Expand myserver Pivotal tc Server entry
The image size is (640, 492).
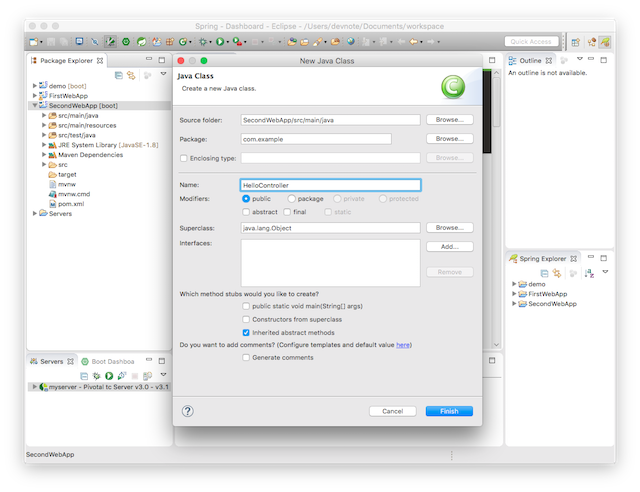(x=35, y=386)
